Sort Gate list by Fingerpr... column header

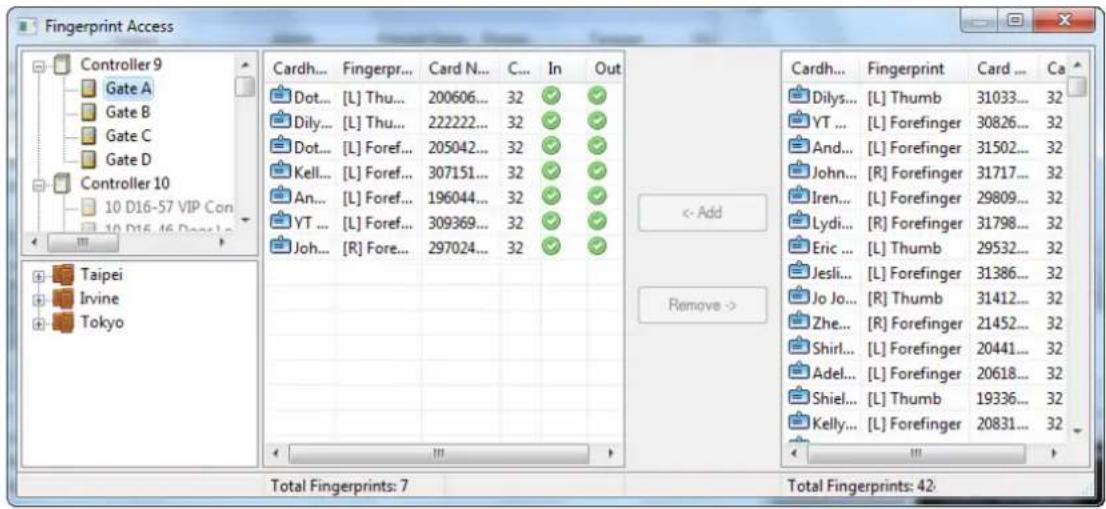(379, 68)
